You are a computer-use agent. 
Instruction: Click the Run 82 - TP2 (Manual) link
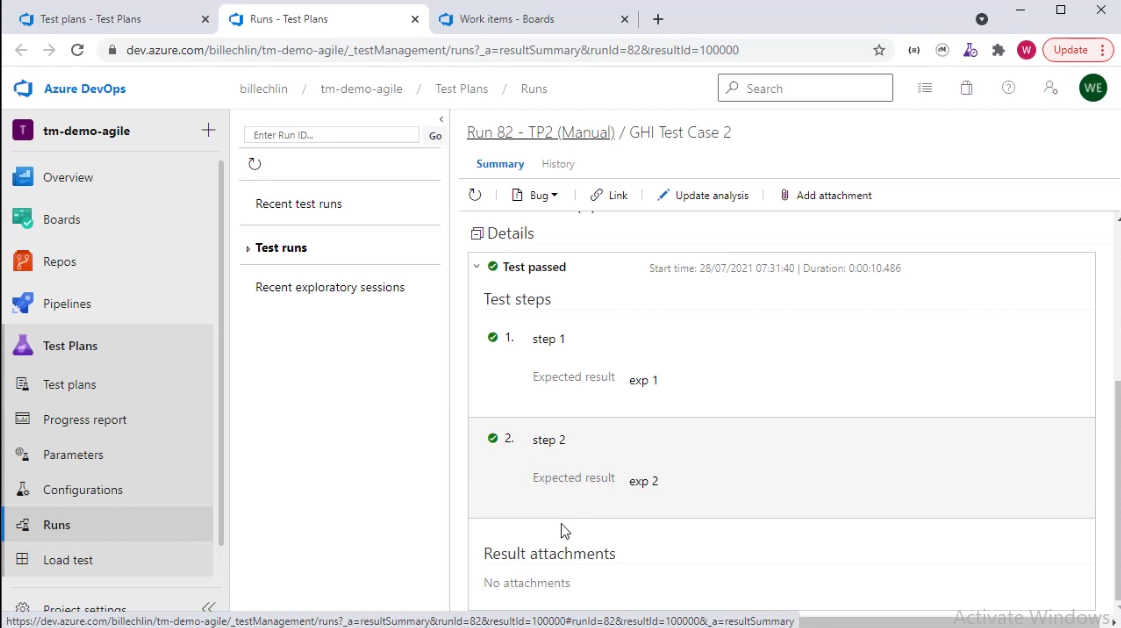(540, 132)
